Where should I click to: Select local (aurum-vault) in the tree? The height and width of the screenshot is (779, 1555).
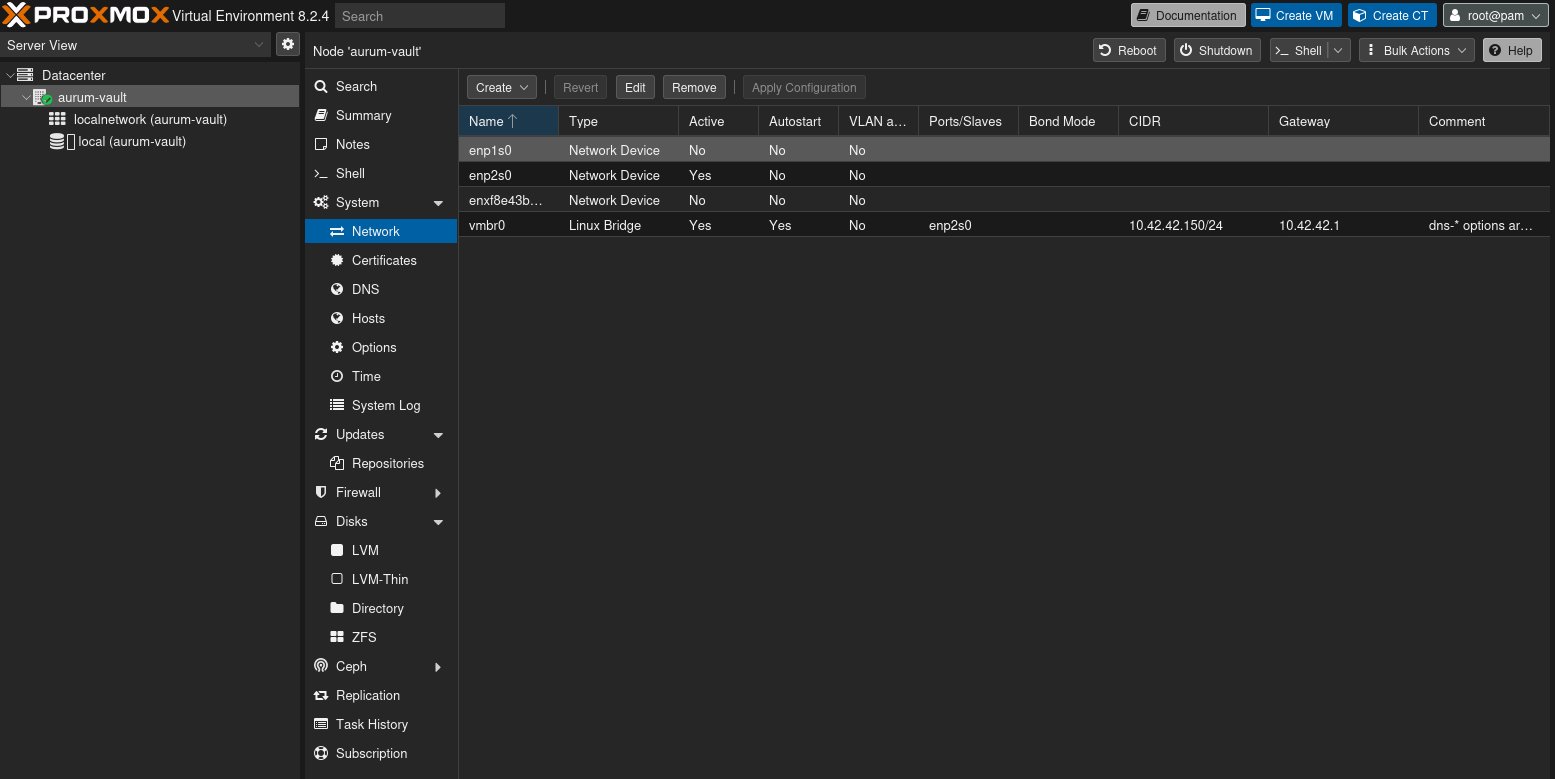point(132,141)
